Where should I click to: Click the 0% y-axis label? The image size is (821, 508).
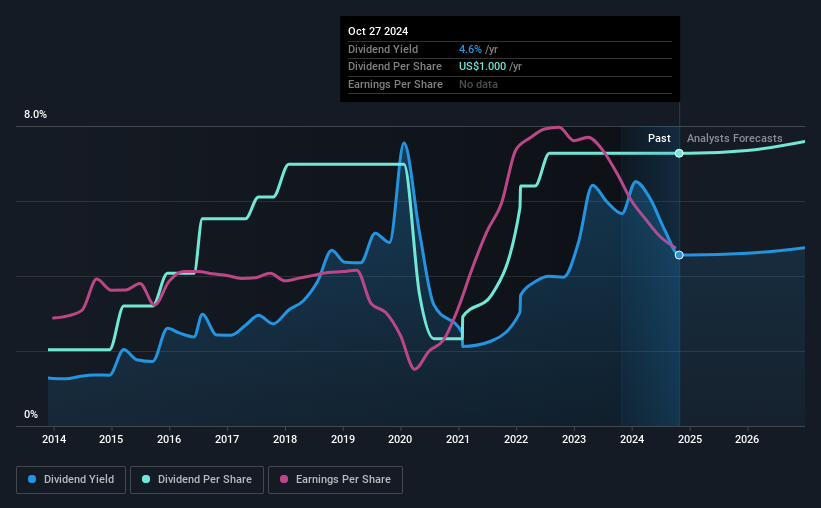coord(31,414)
